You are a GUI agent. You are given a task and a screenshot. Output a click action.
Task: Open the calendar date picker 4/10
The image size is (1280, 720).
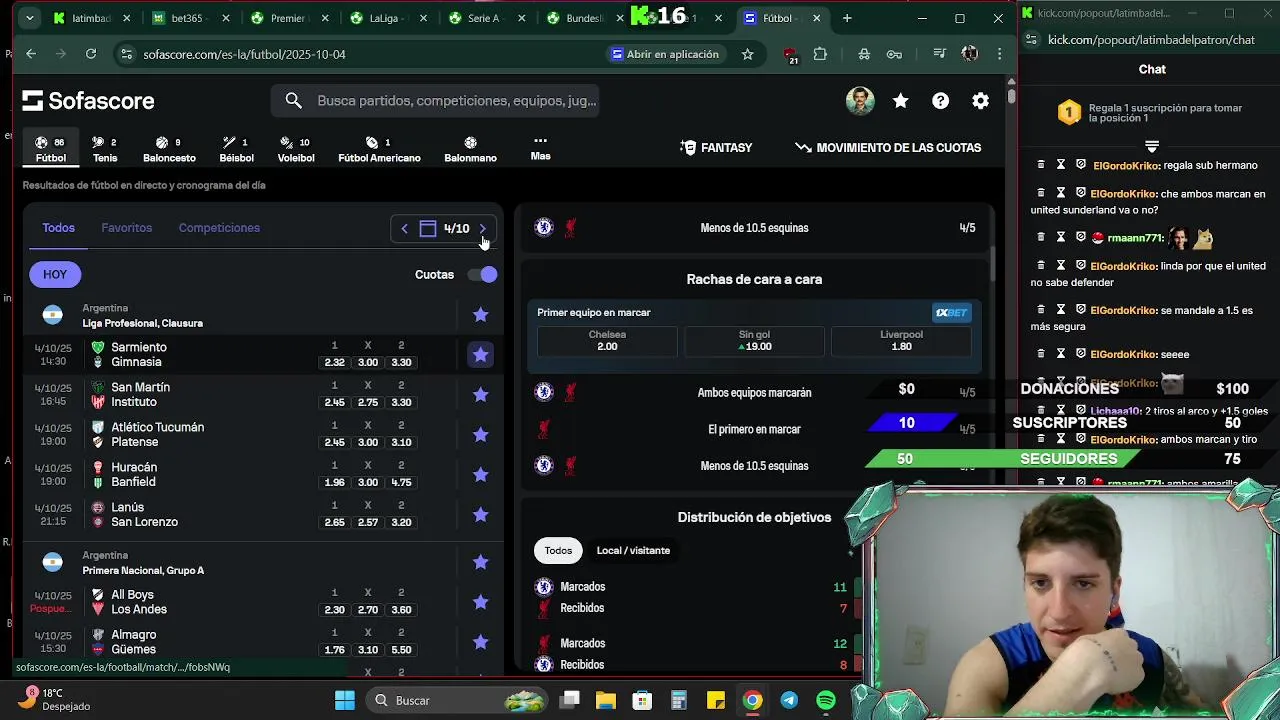coord(444,229)
